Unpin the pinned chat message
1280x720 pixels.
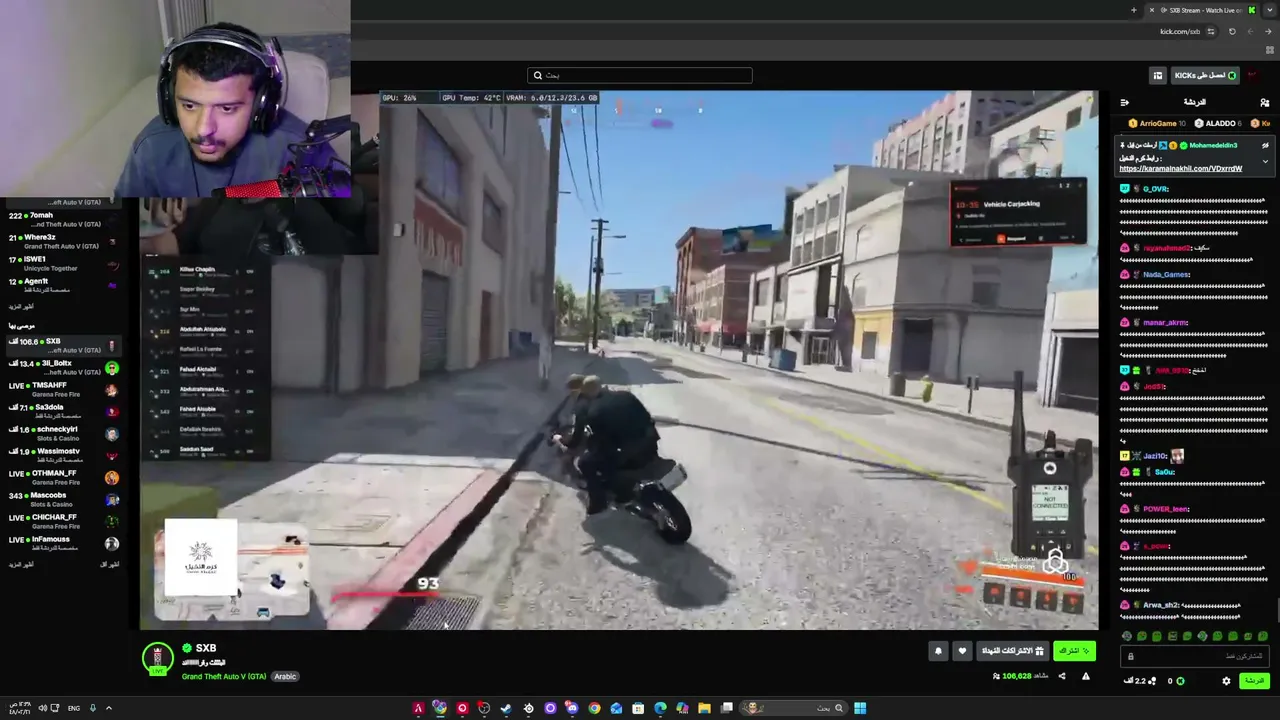pos(1265,145)
